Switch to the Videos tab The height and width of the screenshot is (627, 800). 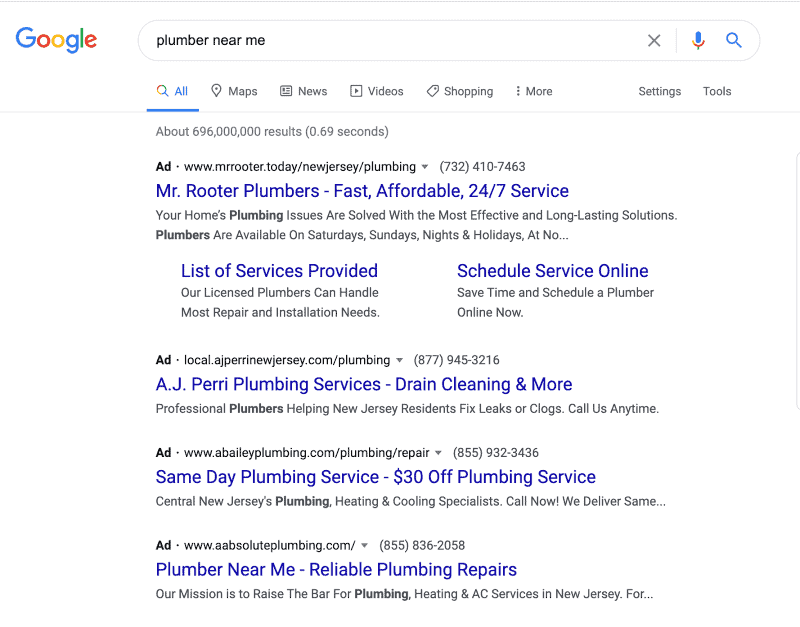pyautogui.click(x=377, y=91)
